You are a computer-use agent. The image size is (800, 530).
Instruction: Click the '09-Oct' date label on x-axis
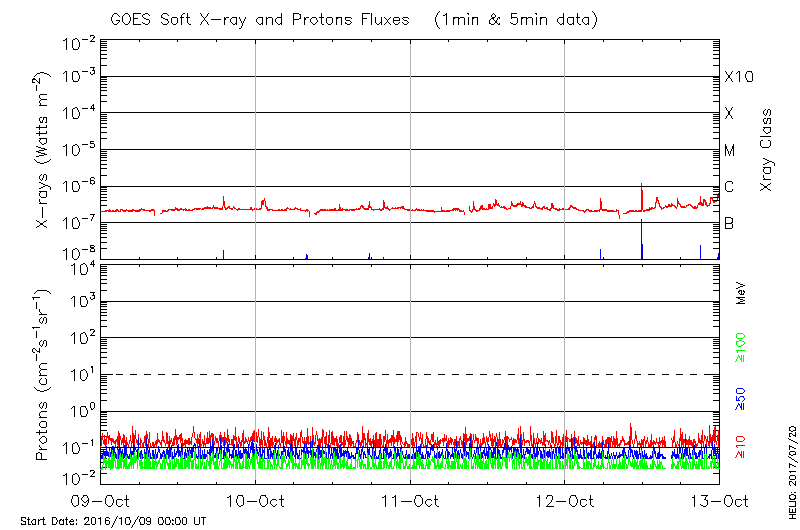tap(100, 501)
